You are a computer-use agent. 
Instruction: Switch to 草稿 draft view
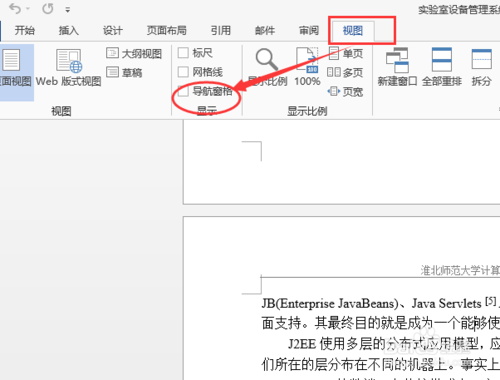tap(124, 72)
